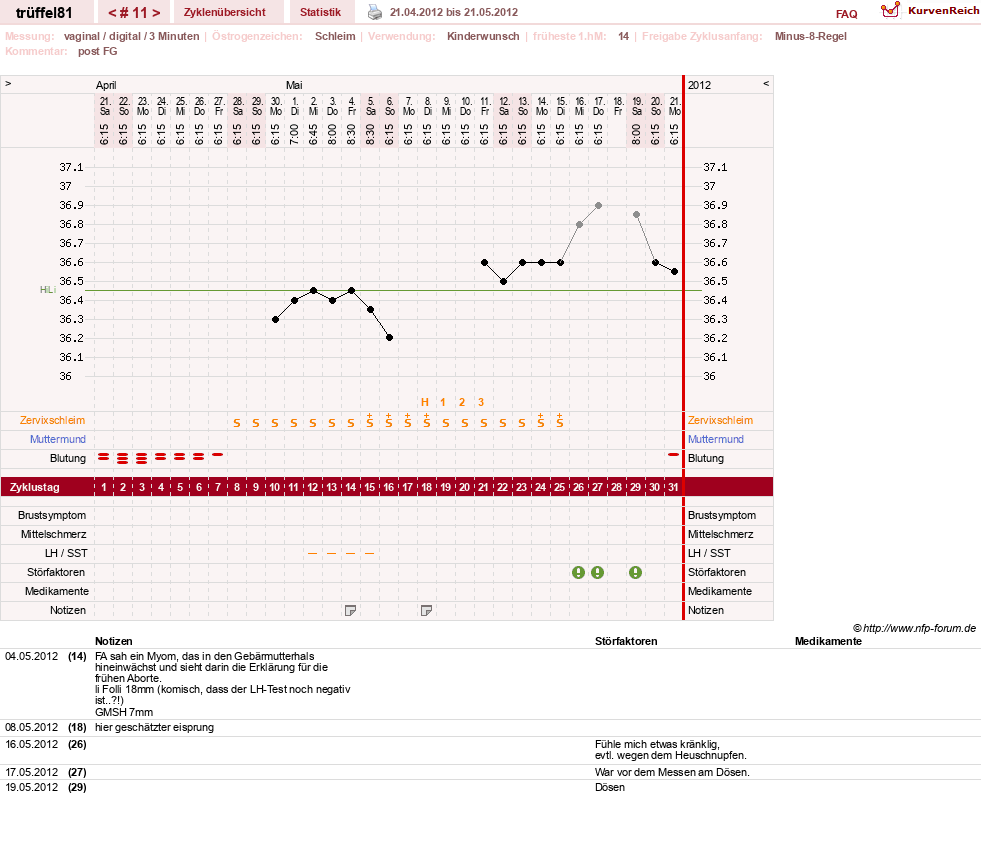Viewport: 981px width, 846px height.
Task: Open the FAQ link
Action: 846,14
